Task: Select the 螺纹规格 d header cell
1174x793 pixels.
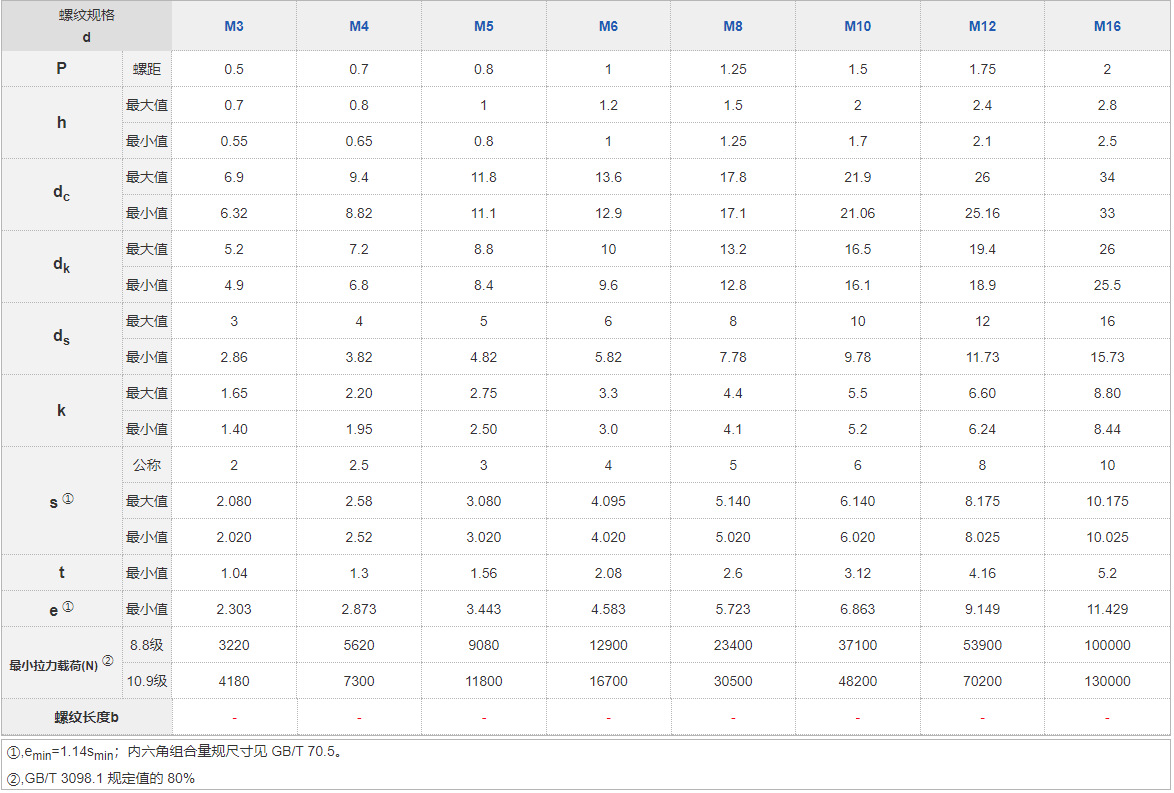Action: (x=86, y=25)
